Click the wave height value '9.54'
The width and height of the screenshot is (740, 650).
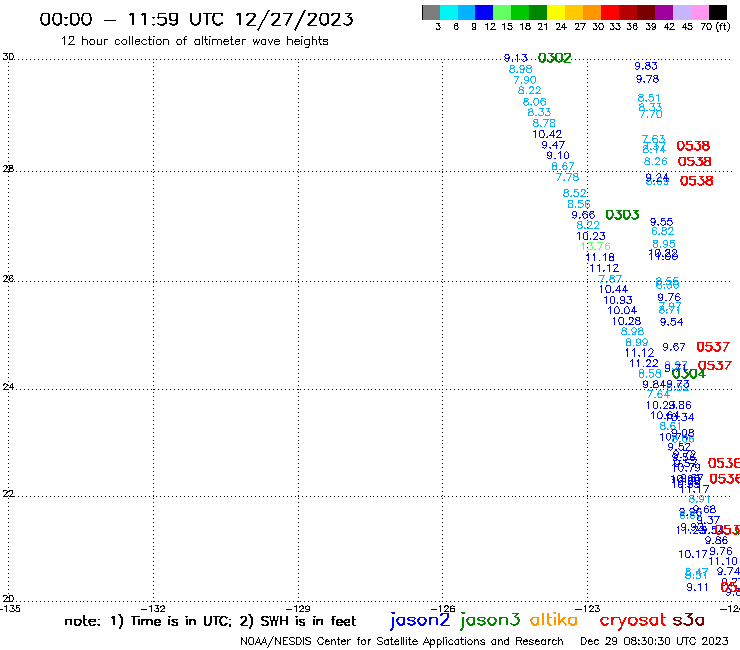point(672,322)
